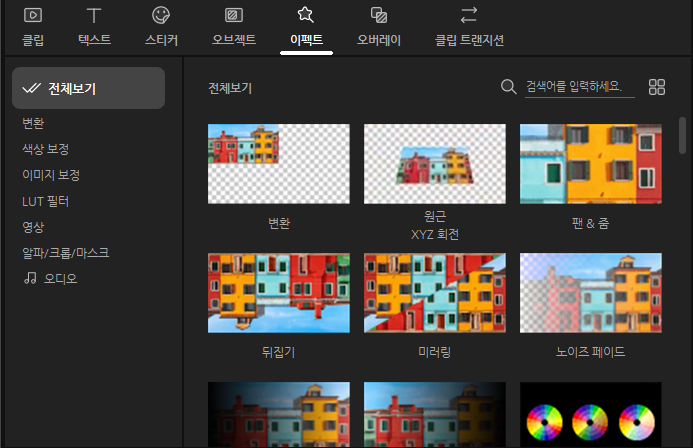Click the search text input field
Viewport: 693px width, 448px height.
click(580, 87)
